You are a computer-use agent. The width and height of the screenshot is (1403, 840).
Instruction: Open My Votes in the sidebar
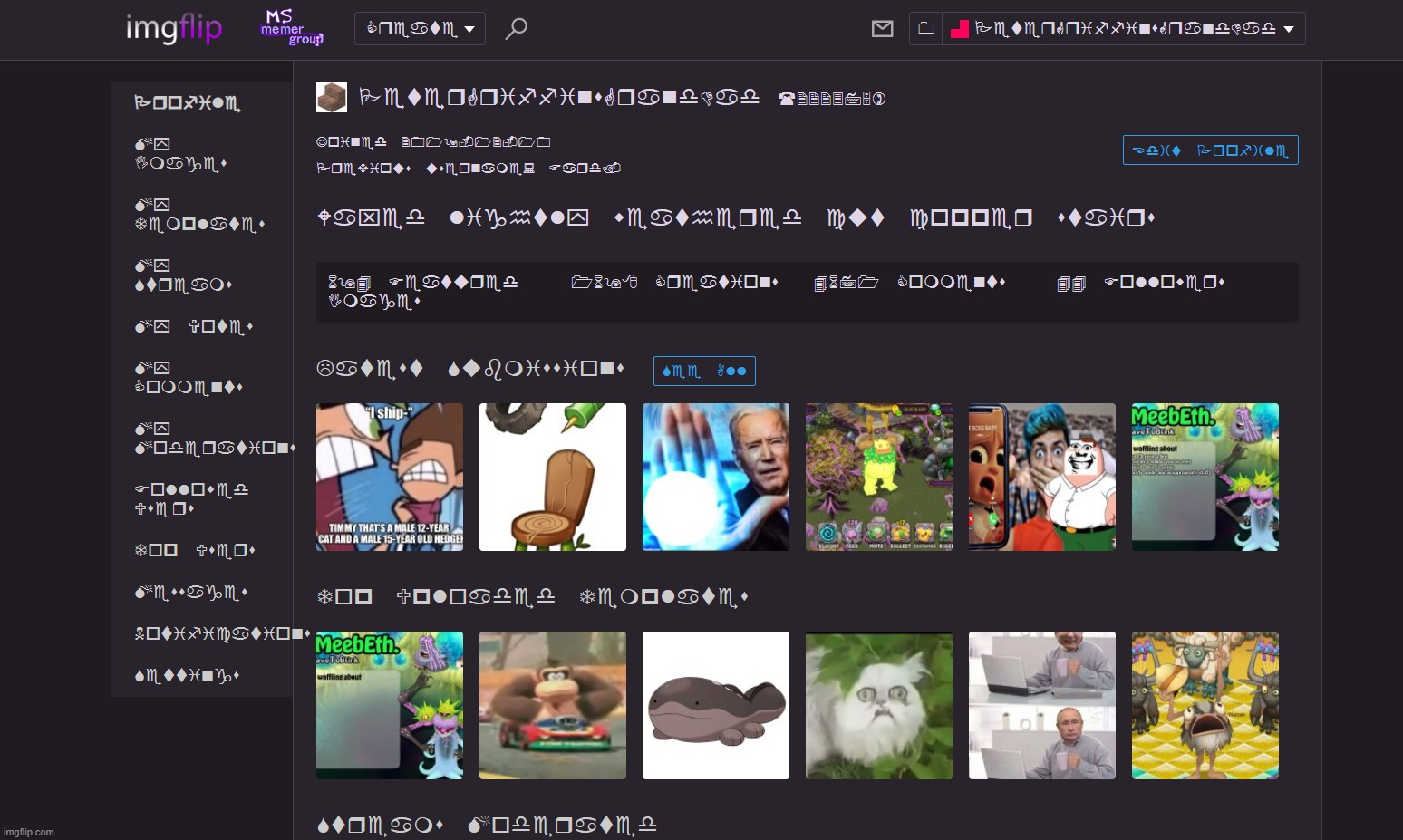pos(194,326)
